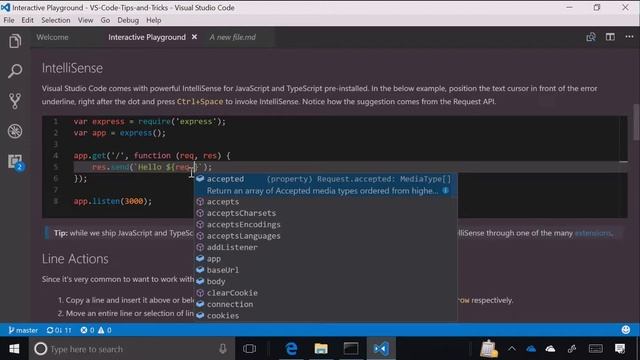640x360 pixels.
Task: Show hidden system tray icons
Action: point(511,349)
